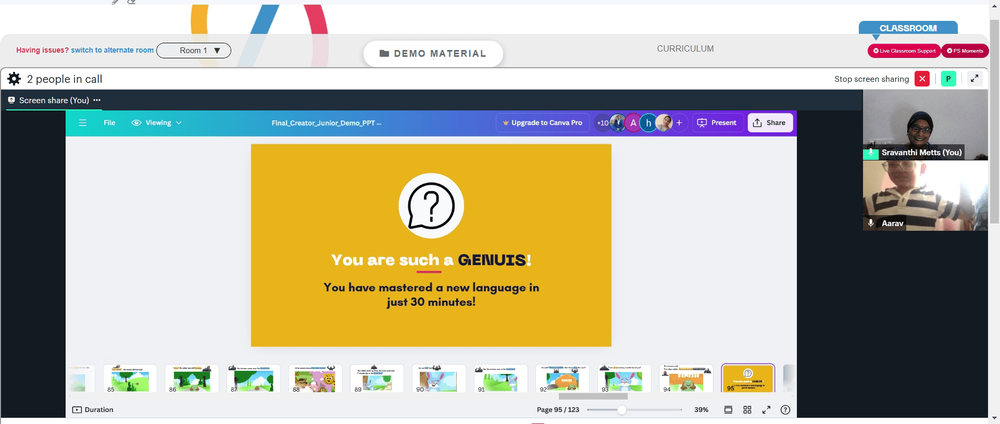The width and height of the screenshot is (1000, 424).
Task: Select slide thumbnail 90
Action: click(x=439, y=378)
